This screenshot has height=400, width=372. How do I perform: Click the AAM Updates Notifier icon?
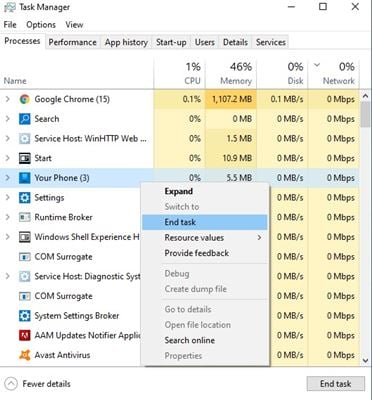pos(24,335)
